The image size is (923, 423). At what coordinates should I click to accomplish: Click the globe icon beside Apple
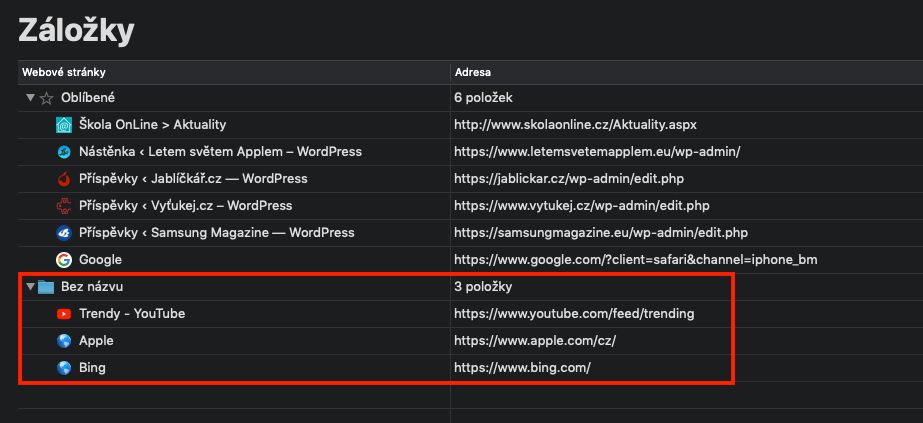(64, 341)
